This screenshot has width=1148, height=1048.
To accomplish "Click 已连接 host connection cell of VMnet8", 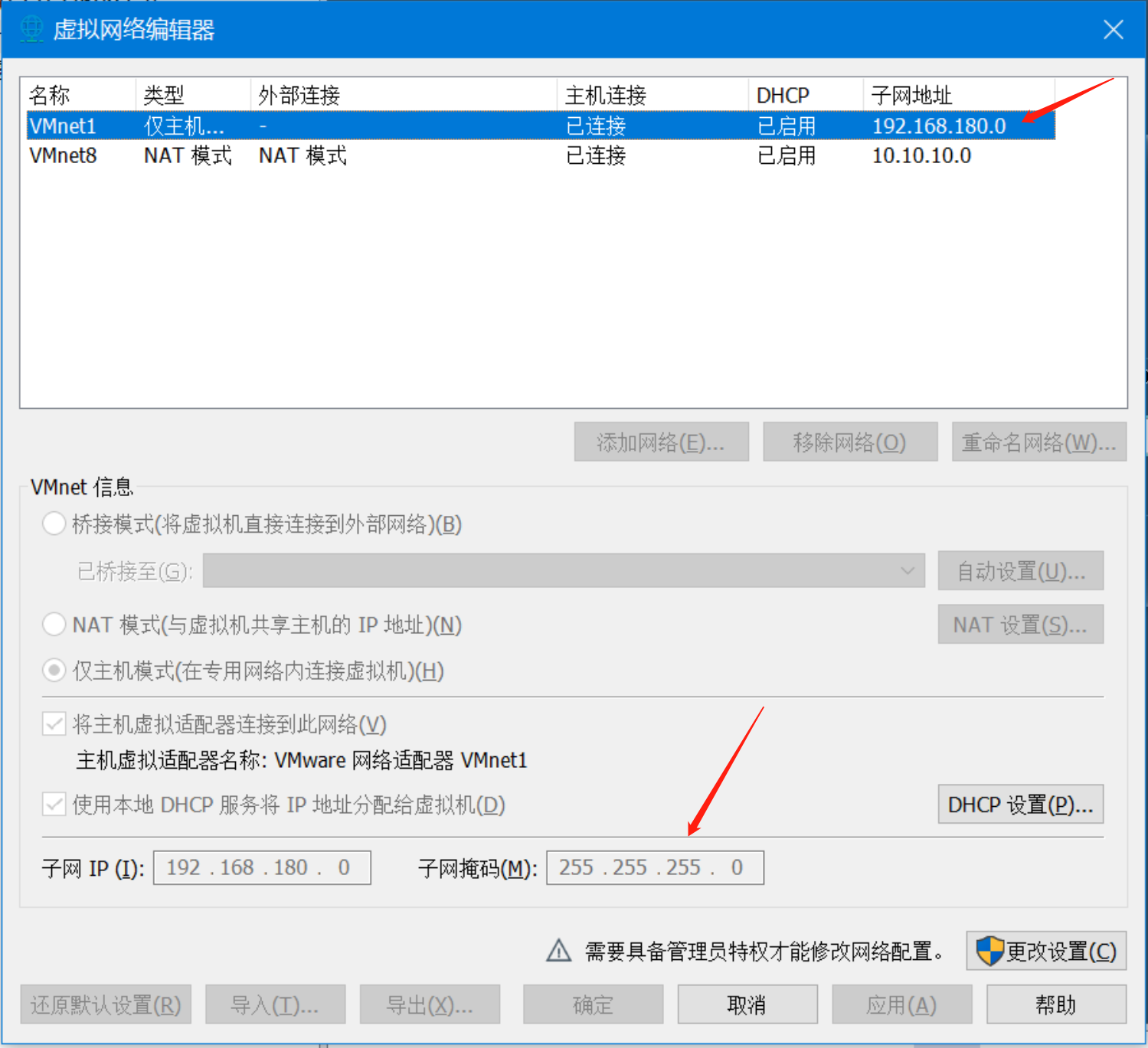I will (x=596, y=155).
